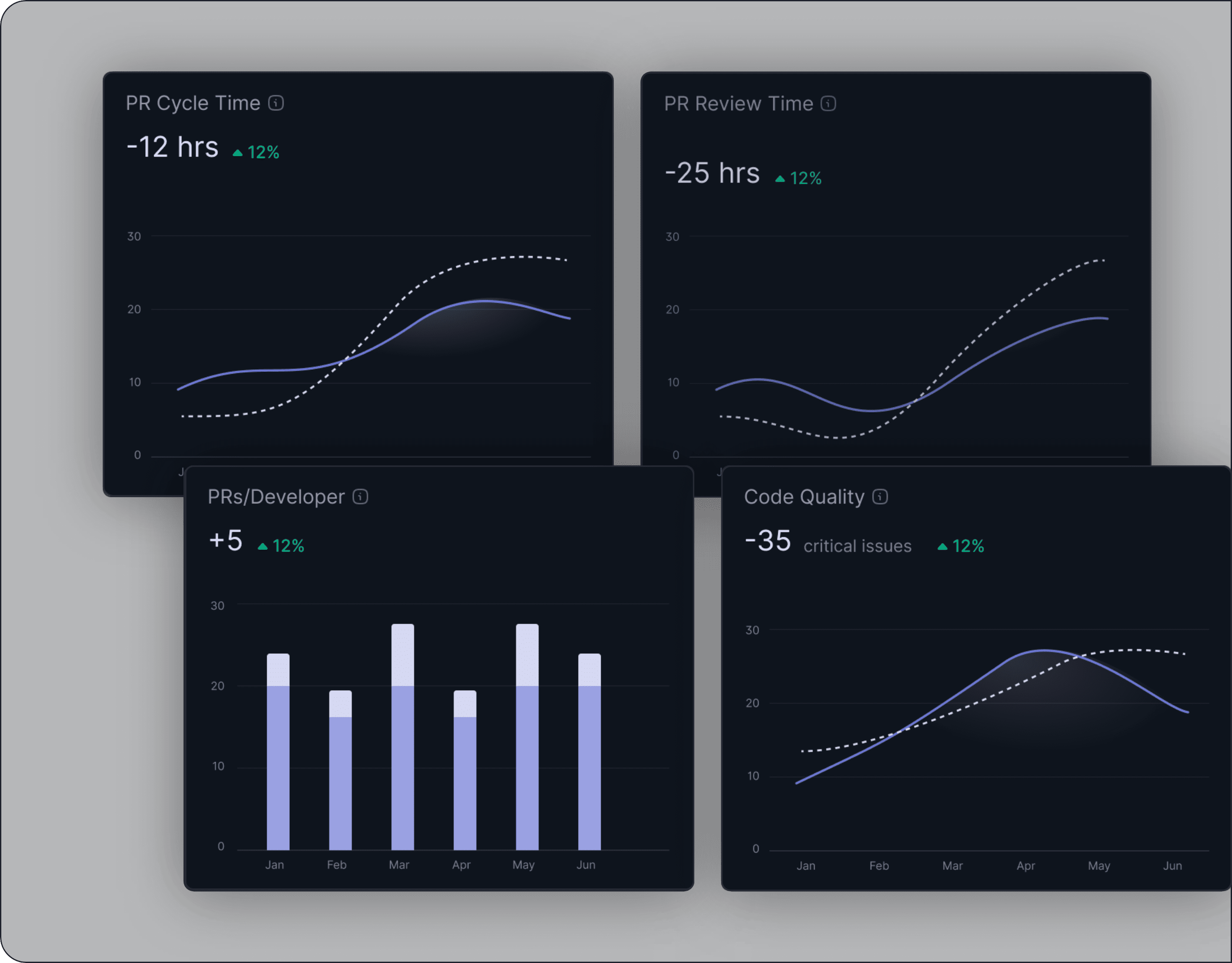Click the critical issues label
Screen dimensions: 1232x963
click(857, 546)
